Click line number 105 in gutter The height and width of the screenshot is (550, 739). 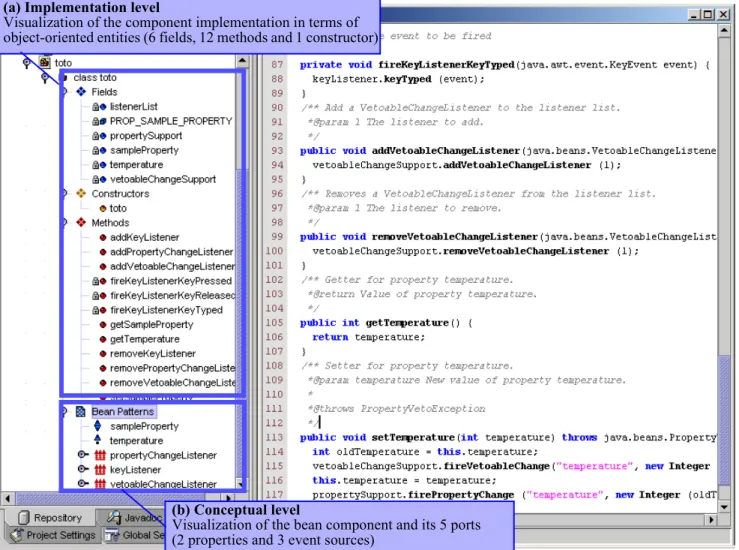coord(274,323)
